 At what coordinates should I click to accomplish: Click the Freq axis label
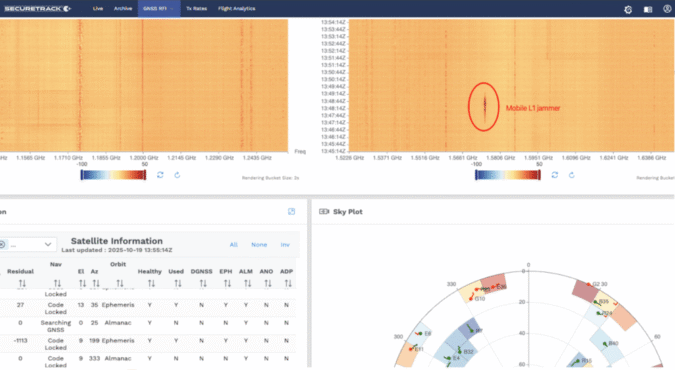point(300,152)
